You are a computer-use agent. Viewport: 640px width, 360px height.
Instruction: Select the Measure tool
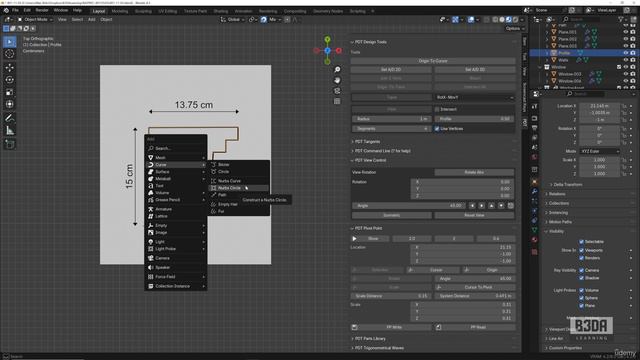[x=10, y=131]
